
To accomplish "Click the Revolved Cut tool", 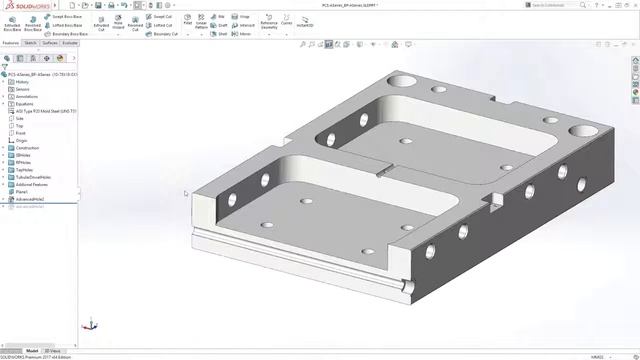I will (x=135, y=24).
